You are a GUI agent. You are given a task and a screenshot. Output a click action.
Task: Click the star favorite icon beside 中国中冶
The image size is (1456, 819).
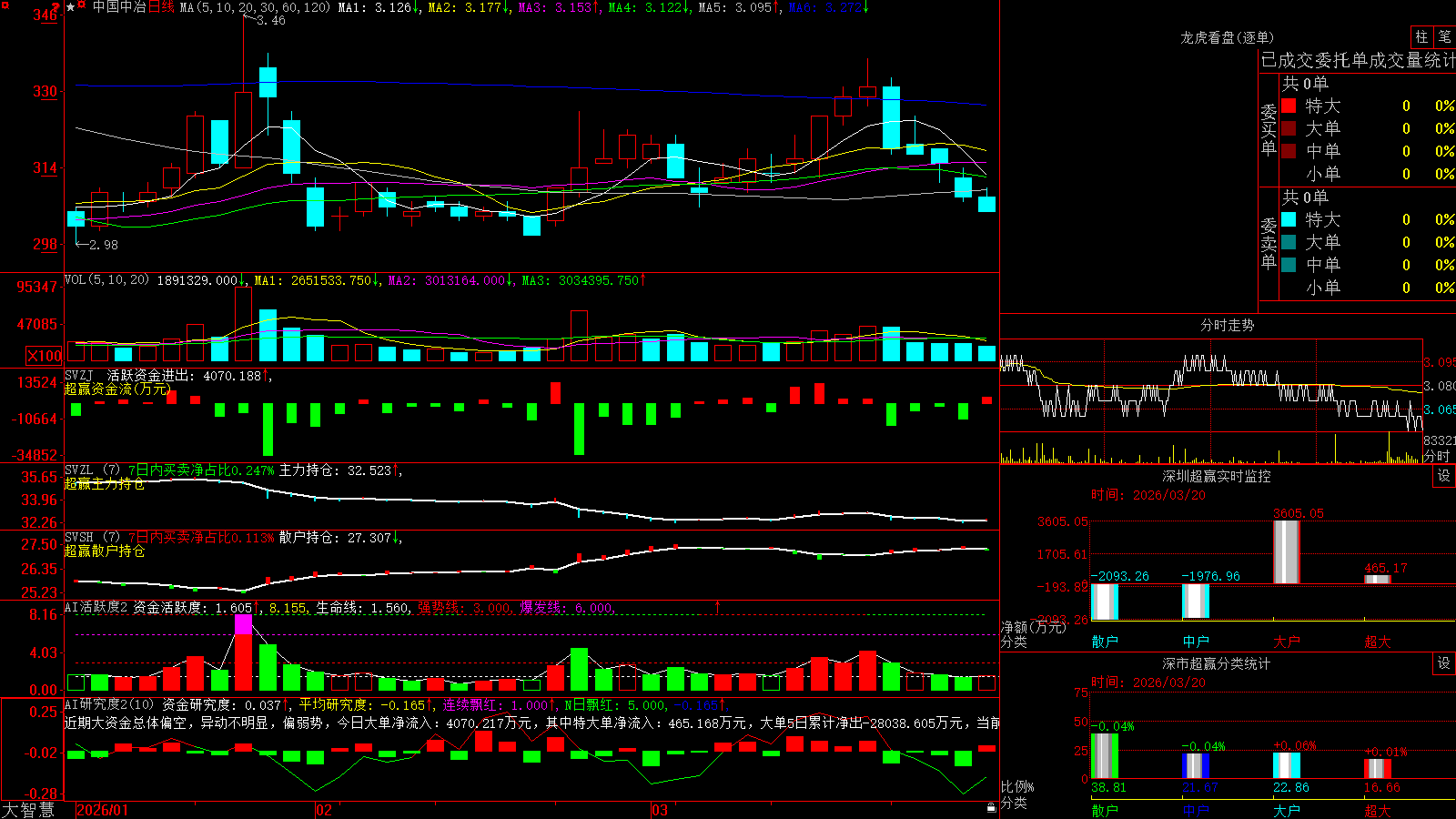tap(70, 7)
